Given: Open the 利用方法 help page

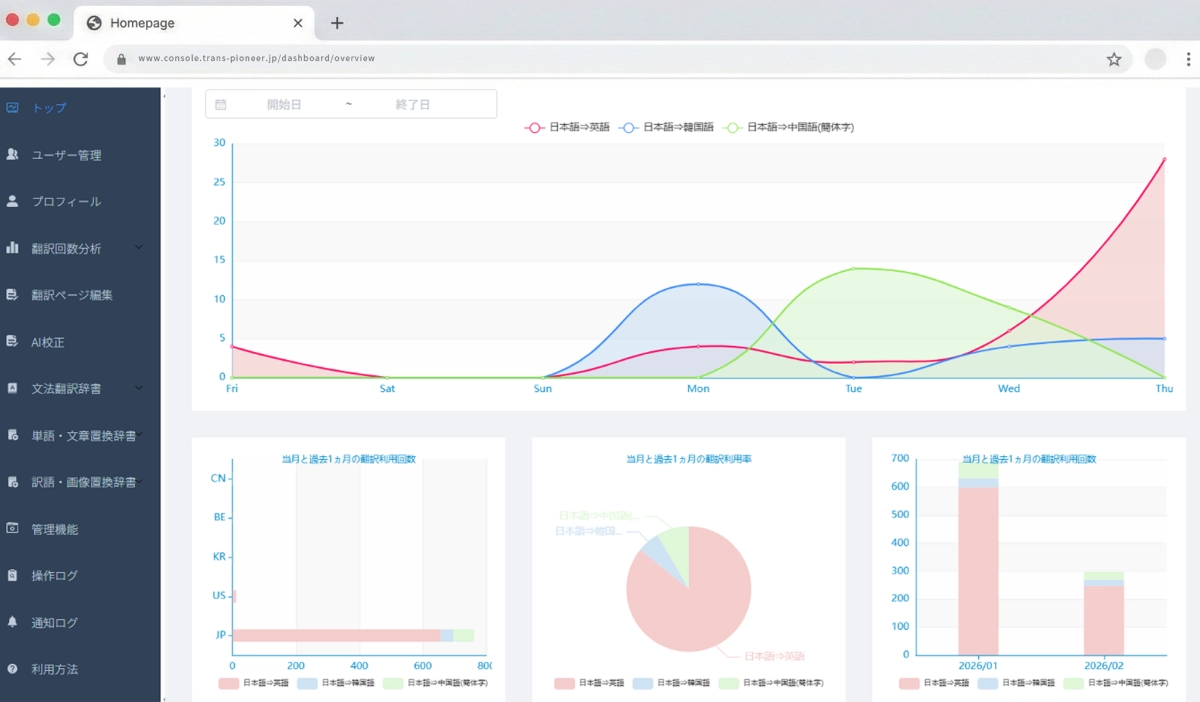Looking at the screenshot, I should pos(56,669).
